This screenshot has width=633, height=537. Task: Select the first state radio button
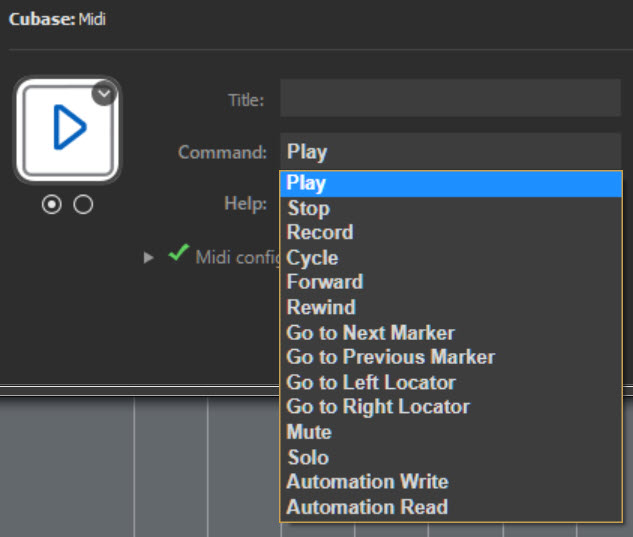[x=52, y=204]
